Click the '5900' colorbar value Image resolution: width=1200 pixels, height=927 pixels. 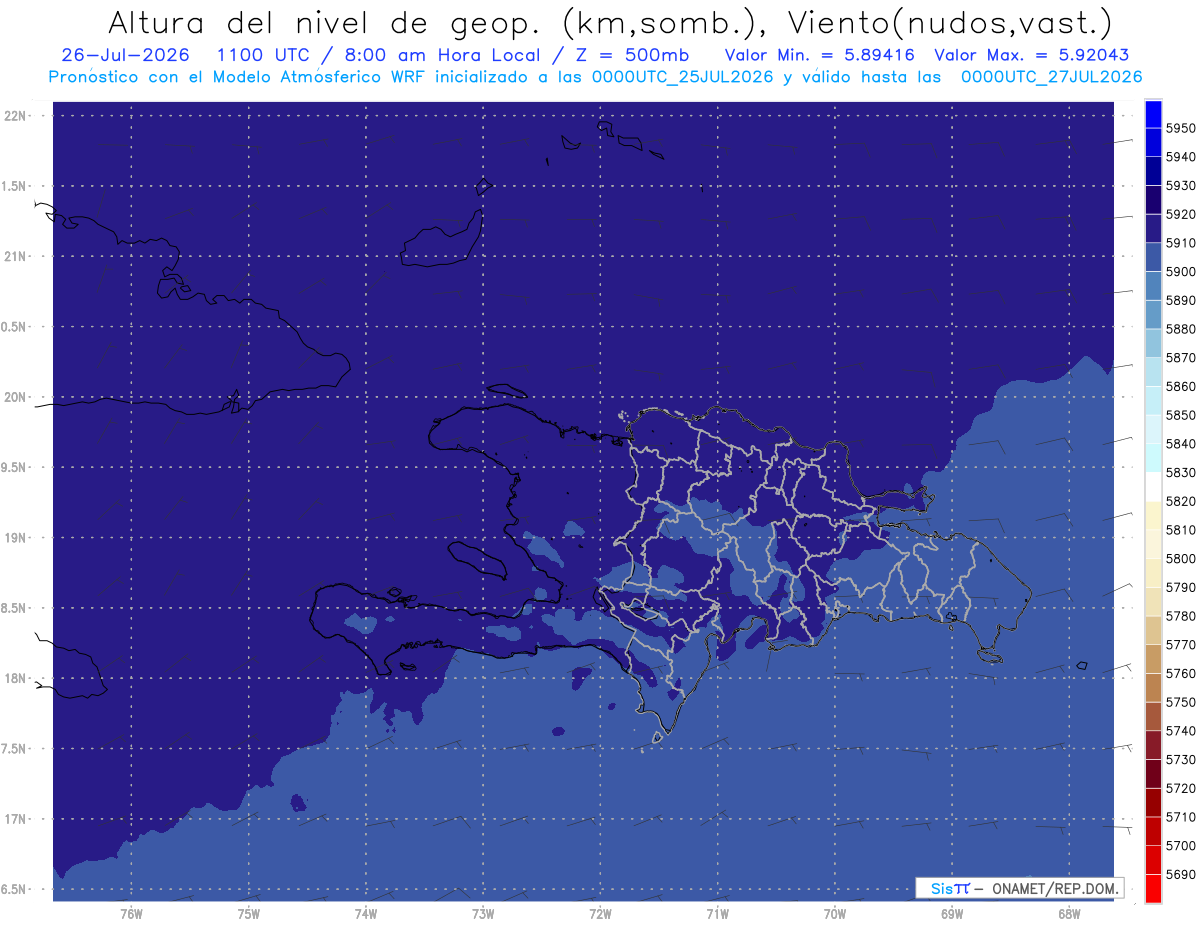click(1181, 272)
